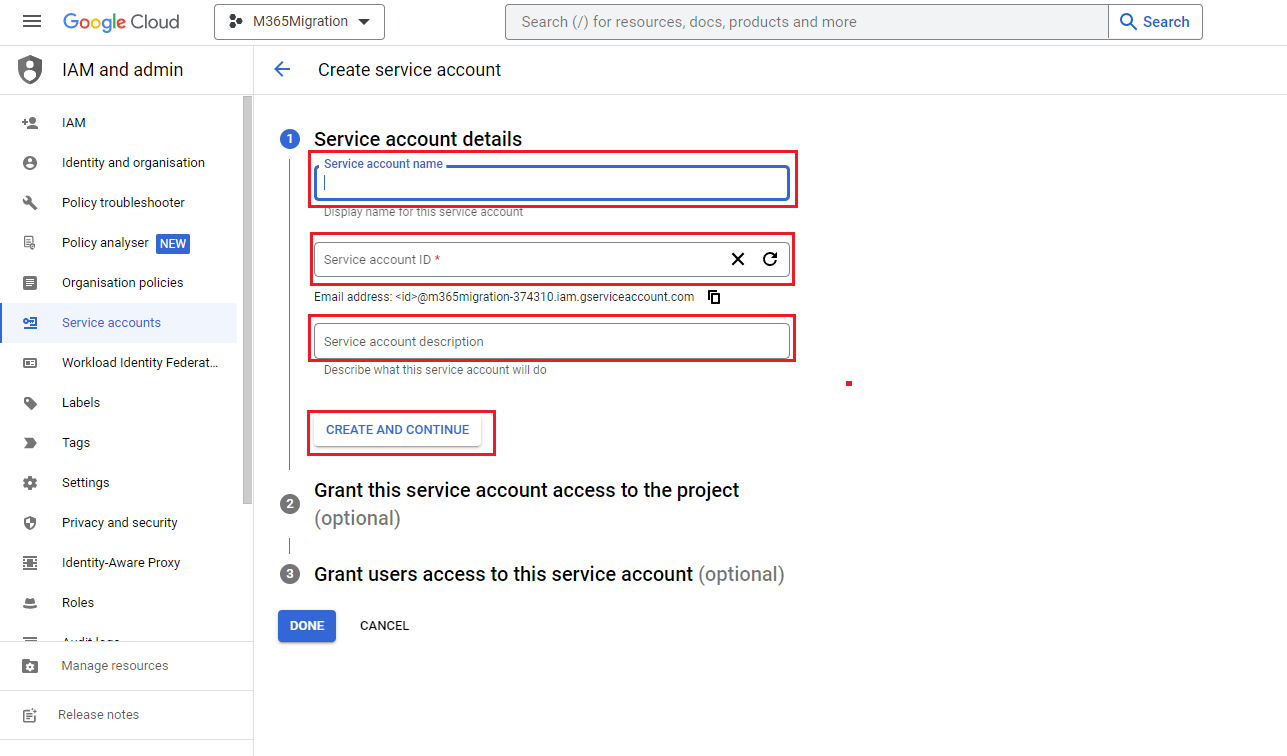Click the back arrow beside Create service account
This screenshot has height=756, width=1287.
tap(282, 69)
